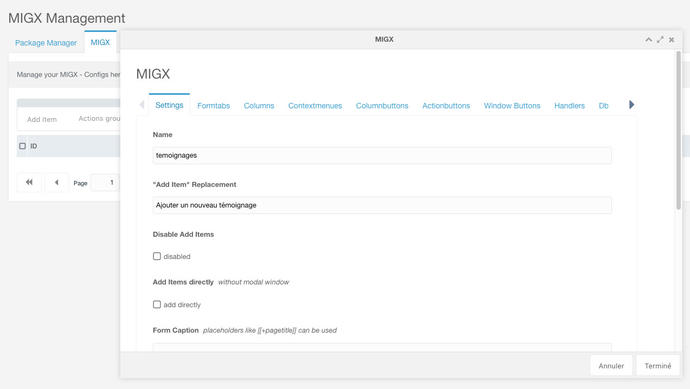
Task: Enable the 'disabled' checkbox
Action: click(x=157, y=256)
